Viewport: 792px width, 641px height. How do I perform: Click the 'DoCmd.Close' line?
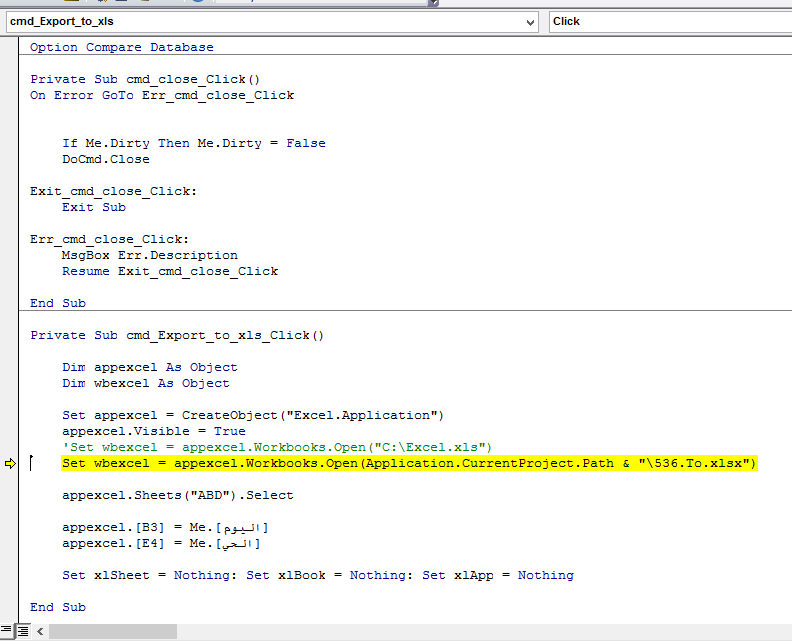tap(106, 159)
